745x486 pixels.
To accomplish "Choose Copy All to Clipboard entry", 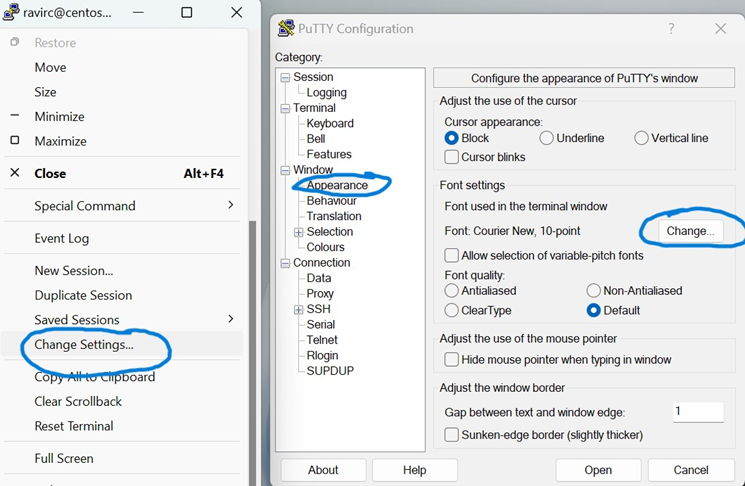I will coord(123,377).
